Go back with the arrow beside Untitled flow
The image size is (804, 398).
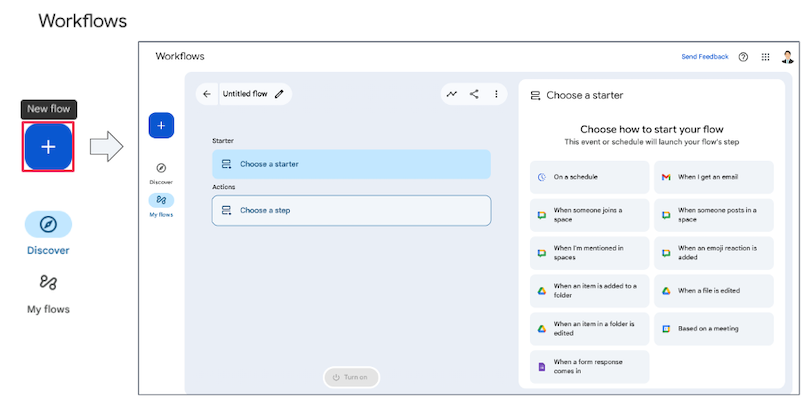coord(207,94)
